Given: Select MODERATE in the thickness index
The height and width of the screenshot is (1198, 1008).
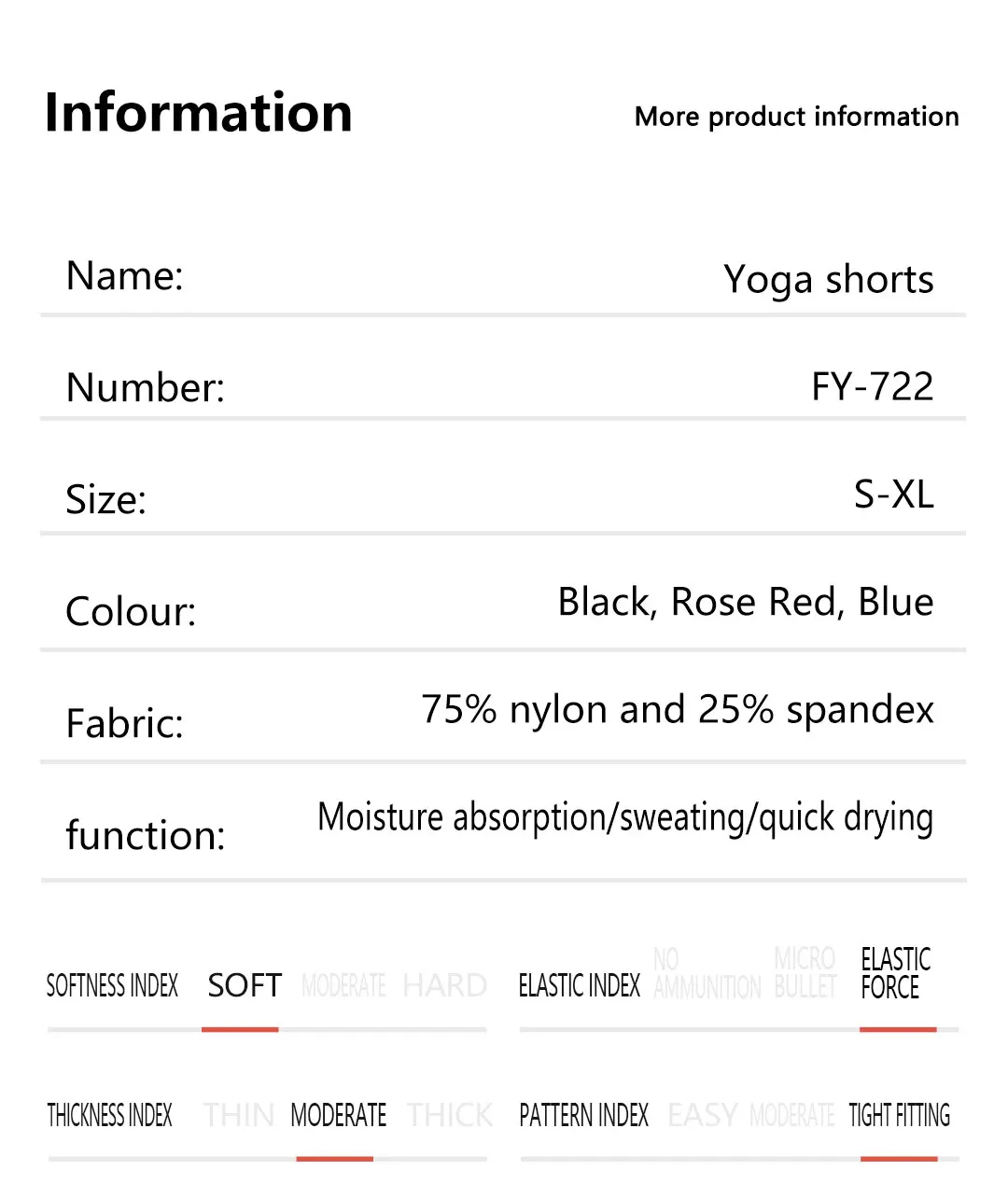Looking at the screenshot, I should [x=338, y=1115].
